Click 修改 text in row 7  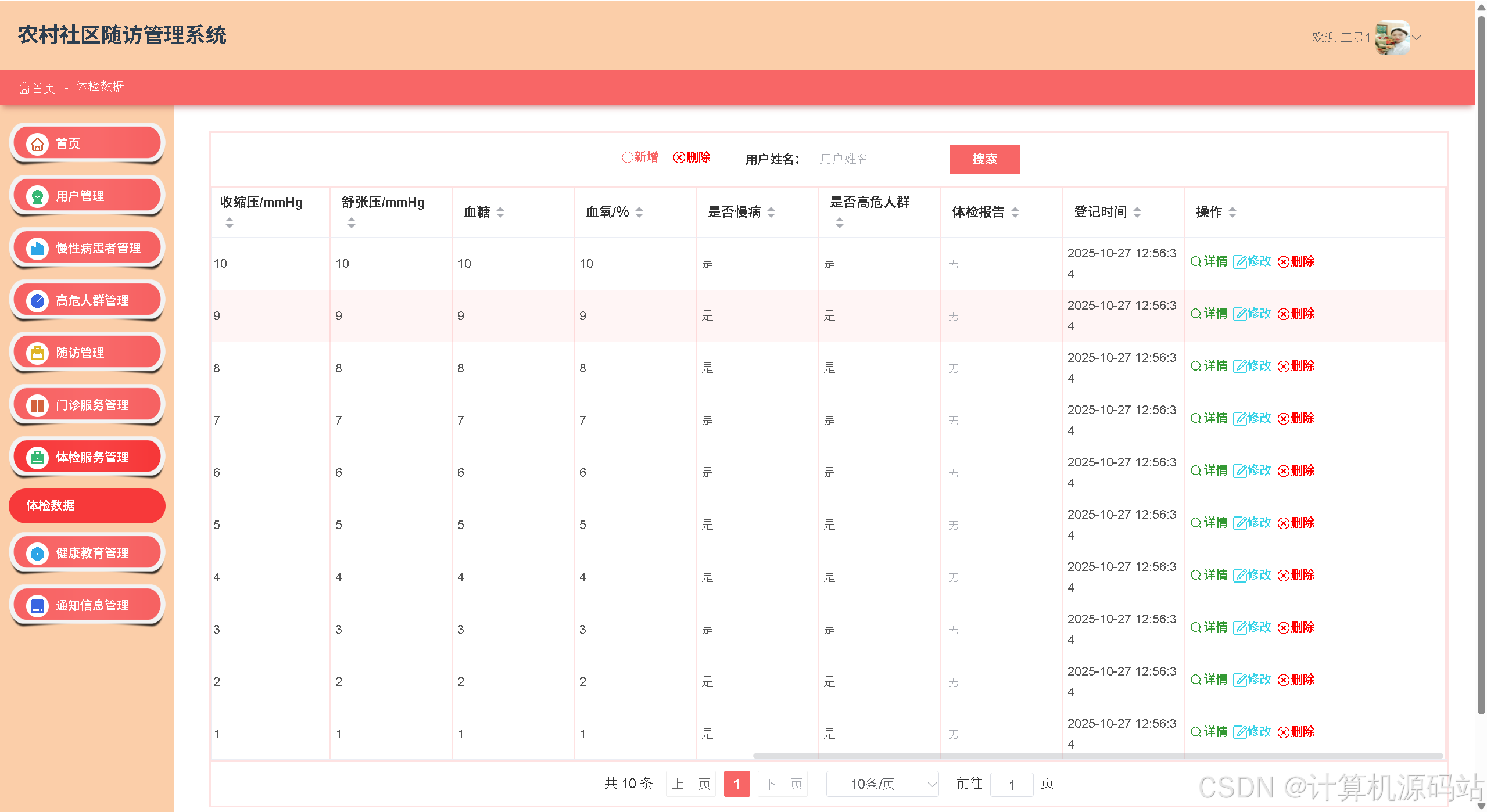click(x=1259, y=418)
